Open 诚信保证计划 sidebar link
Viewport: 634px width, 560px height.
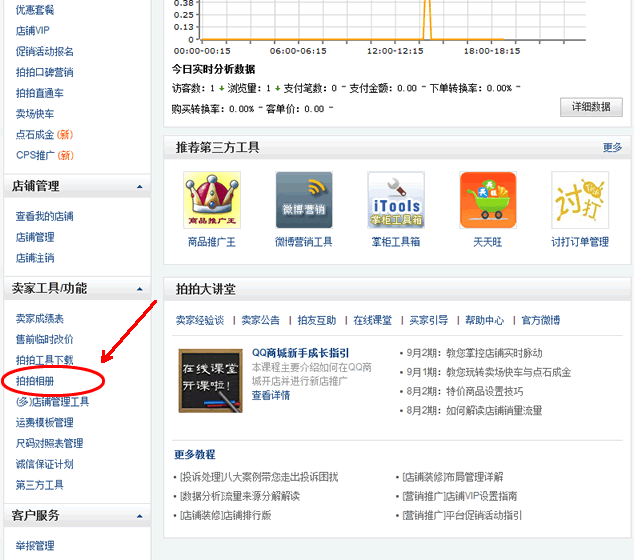44,464
